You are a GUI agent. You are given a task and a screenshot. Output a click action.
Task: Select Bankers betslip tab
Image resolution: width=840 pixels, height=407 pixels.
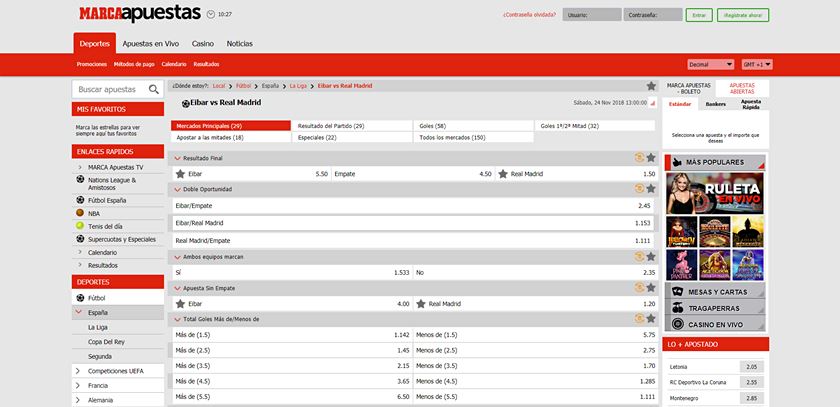pyautogui.click(x=715, y=104)
